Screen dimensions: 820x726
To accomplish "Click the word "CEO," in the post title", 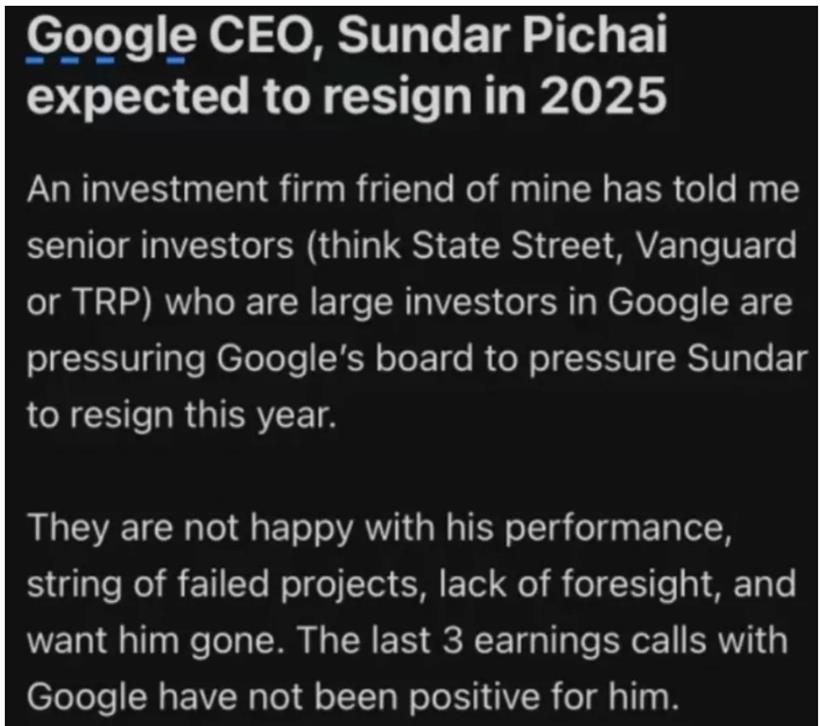I will [x=265, y=36].
